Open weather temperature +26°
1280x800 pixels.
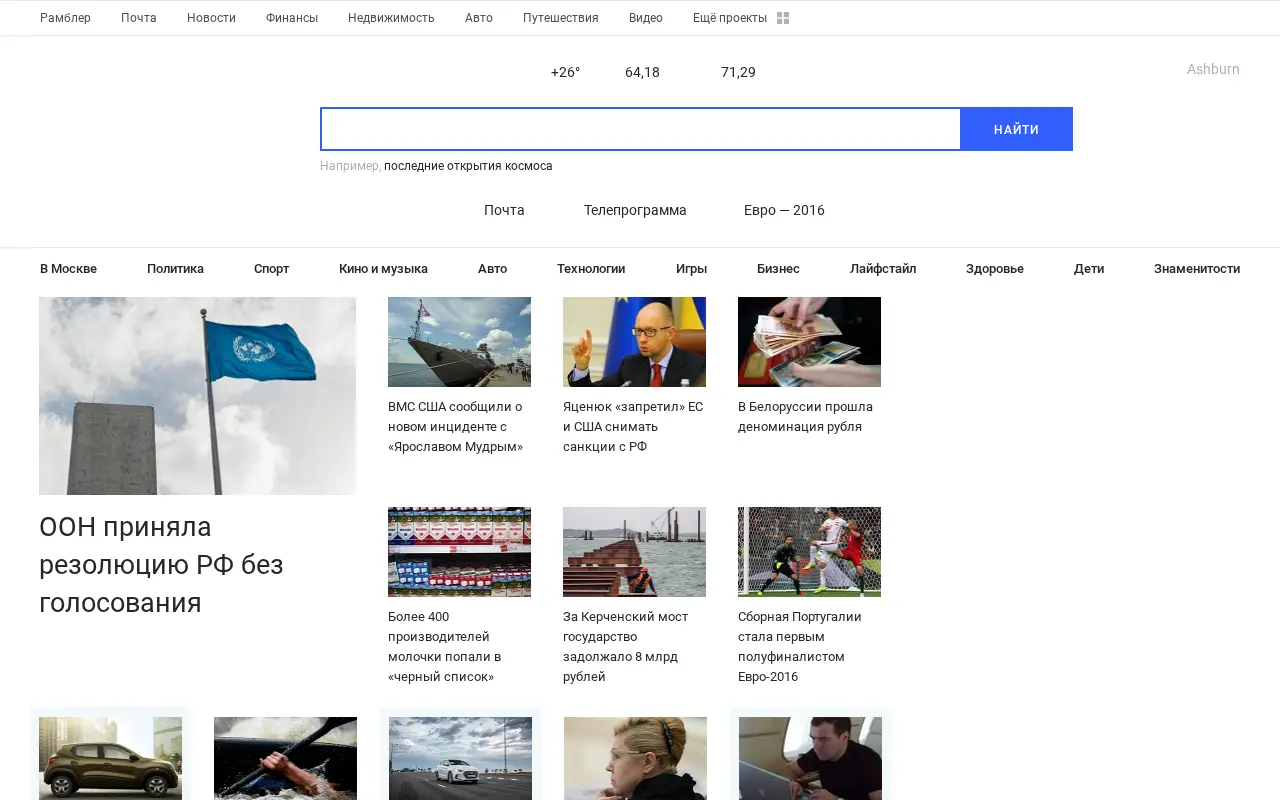click(x=565, y=72)
